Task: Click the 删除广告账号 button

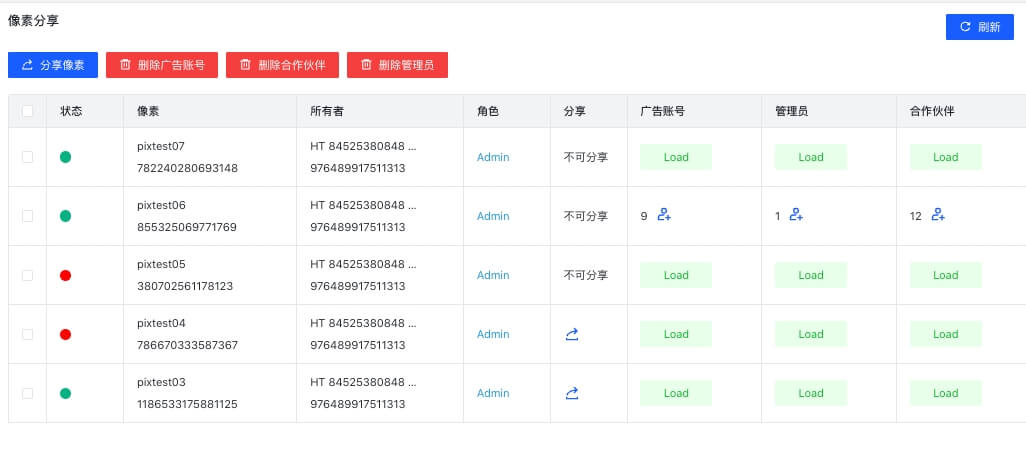Action: [x=162, y=65]
